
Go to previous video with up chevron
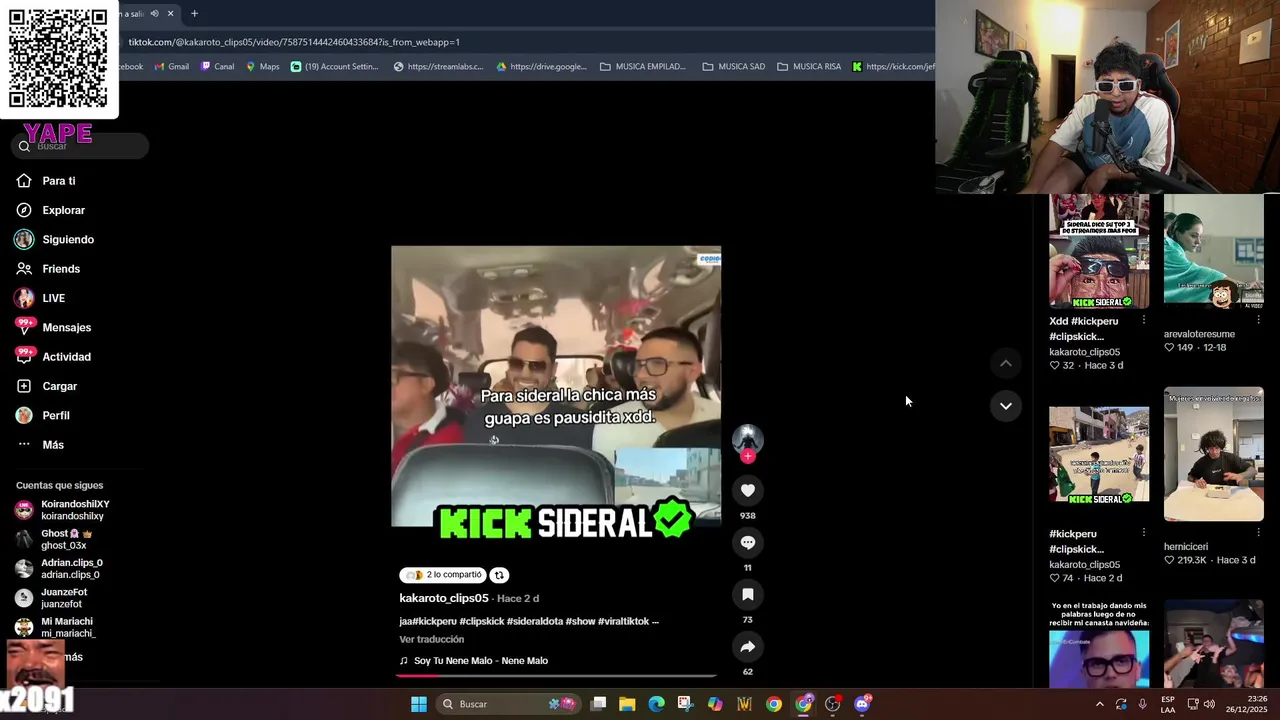coord(1005,363)
